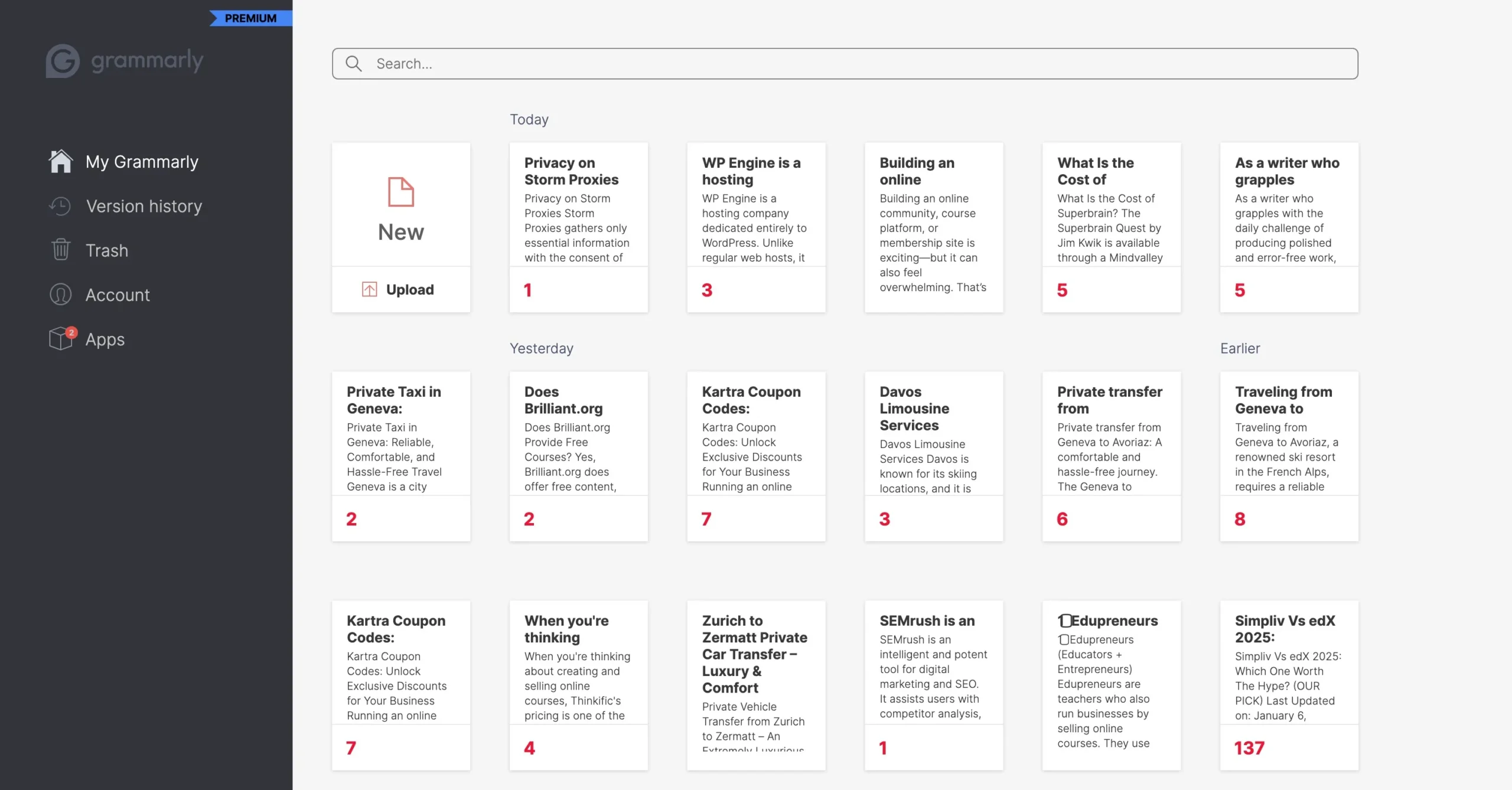Click the My Grammarly home icon
The width and height of the screenshot is (1512, 790).
[x=61, y=161]
